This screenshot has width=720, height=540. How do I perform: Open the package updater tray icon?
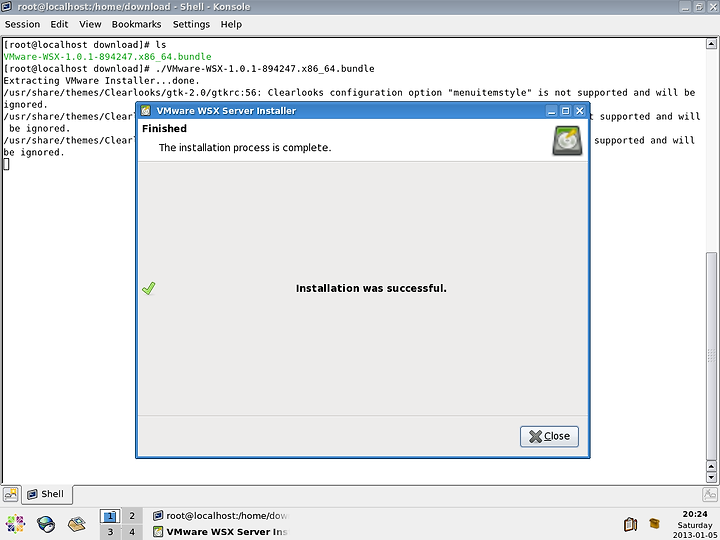pos(654,523)
